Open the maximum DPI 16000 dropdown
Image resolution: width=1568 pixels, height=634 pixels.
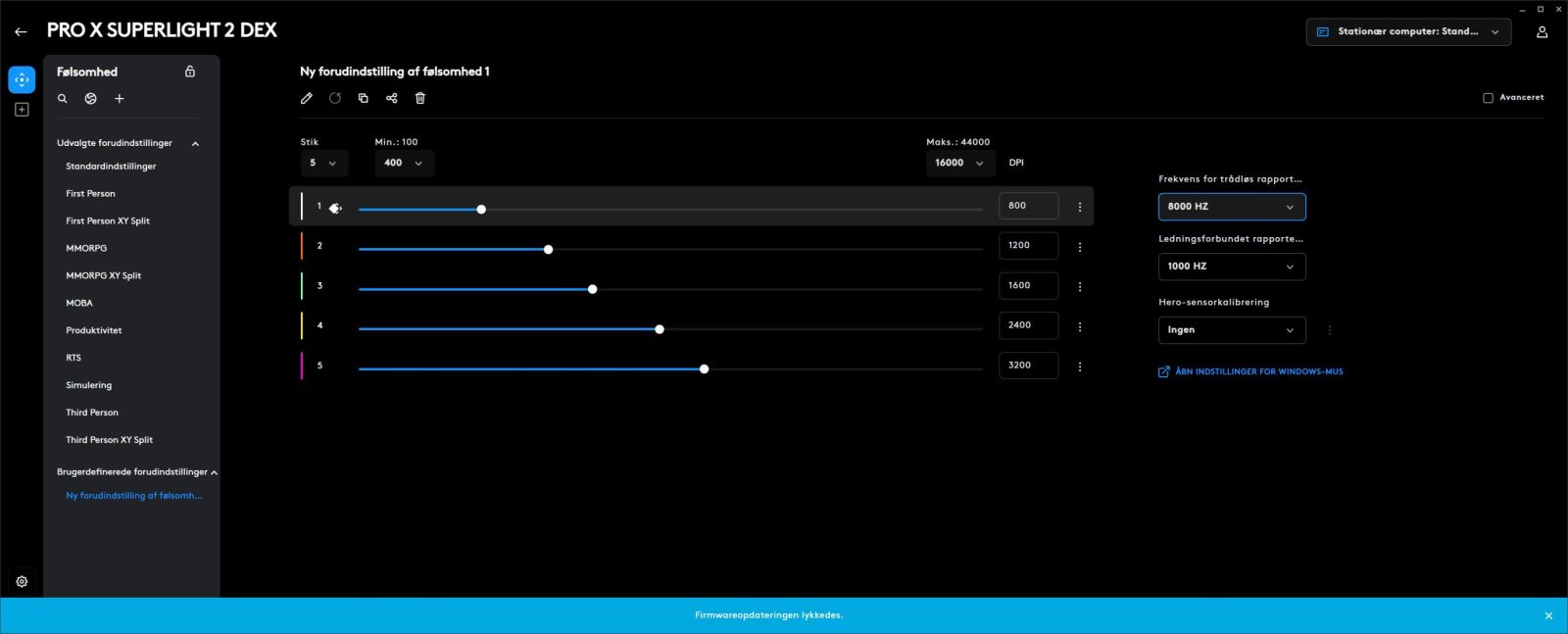(960, 163)
